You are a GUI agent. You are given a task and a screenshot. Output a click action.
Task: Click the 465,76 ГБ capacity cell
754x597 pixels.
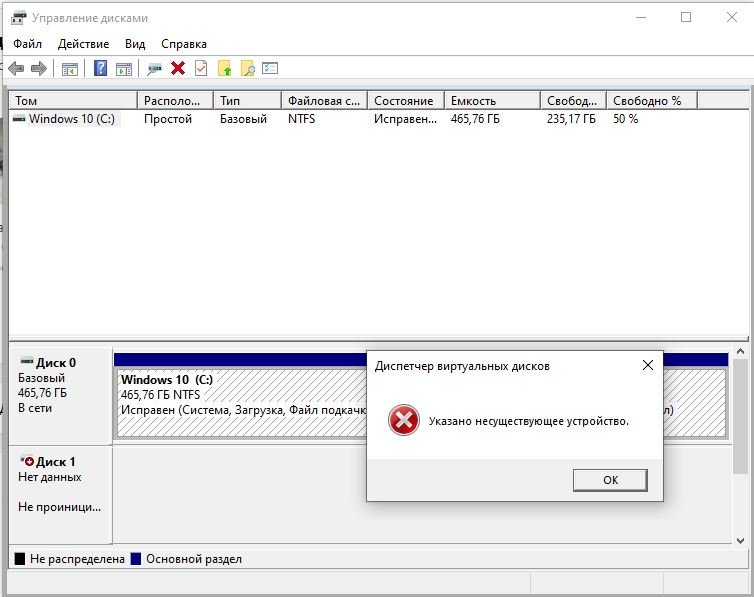click(475, 119)
